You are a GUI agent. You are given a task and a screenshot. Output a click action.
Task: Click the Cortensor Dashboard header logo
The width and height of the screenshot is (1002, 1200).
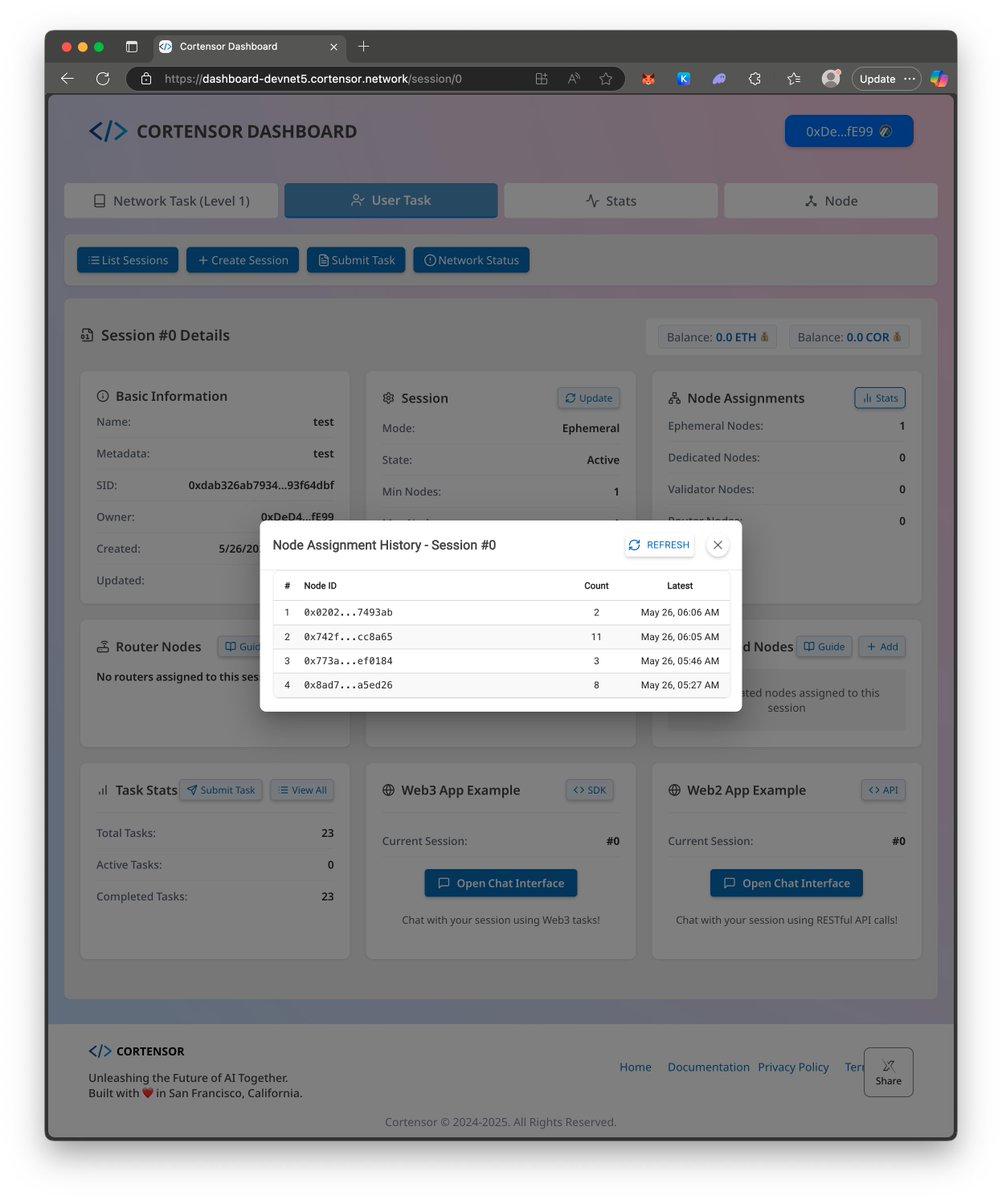coord(222,131)
